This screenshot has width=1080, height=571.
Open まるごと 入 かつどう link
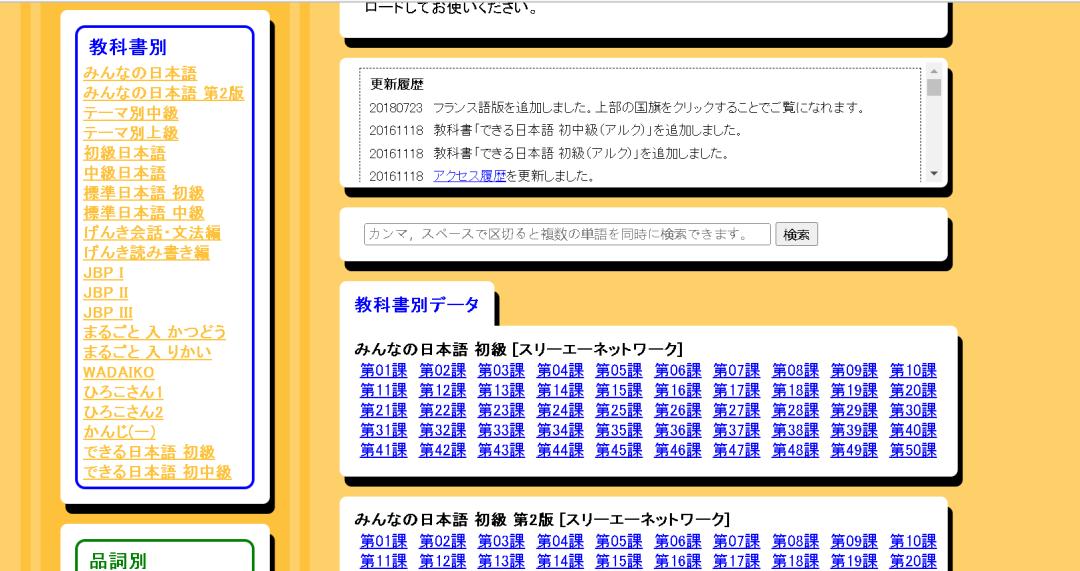coord(155,333)
